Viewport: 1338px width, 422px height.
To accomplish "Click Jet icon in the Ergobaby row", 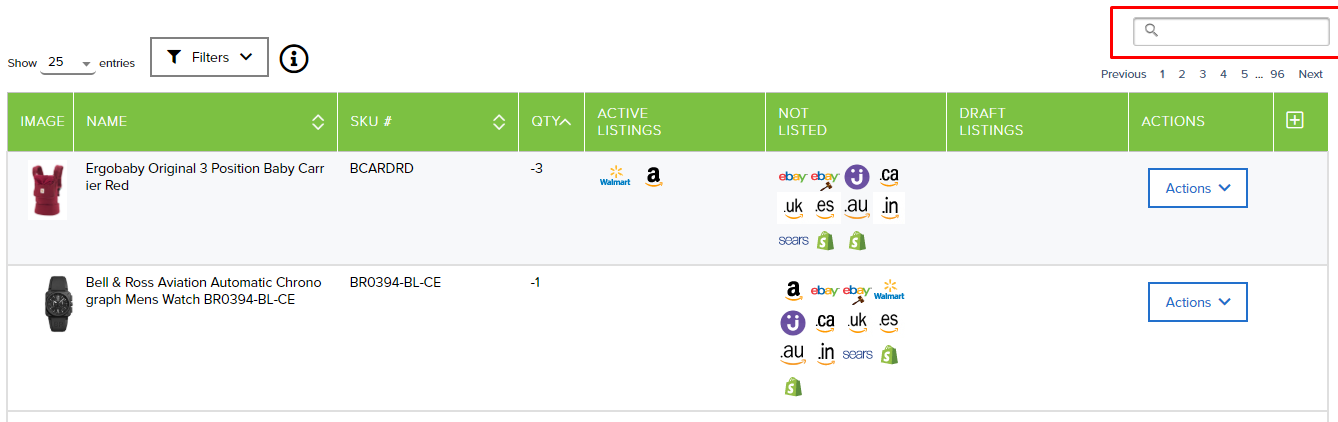I will [x=857, y=177].
